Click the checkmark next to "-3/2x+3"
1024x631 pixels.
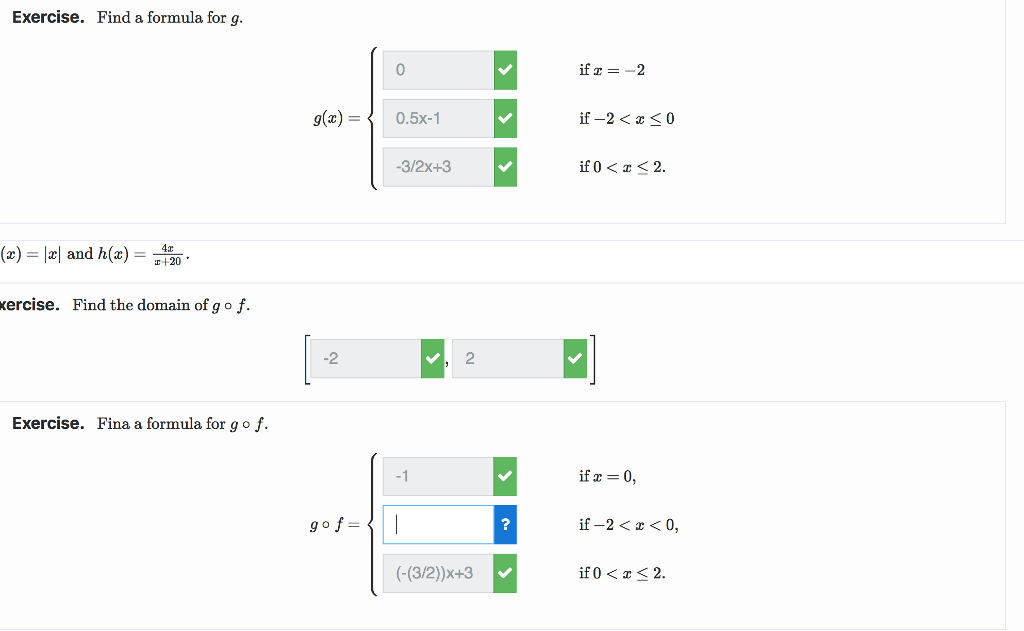[504, 167]
